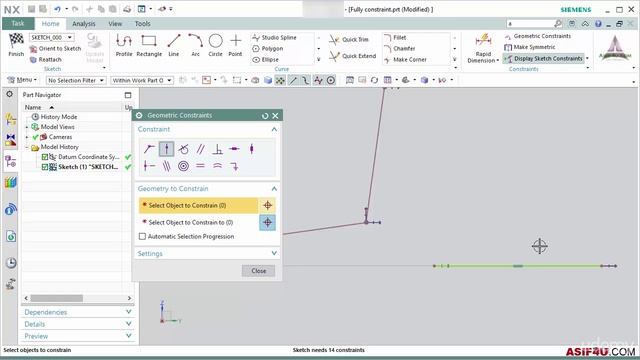Image resolution: width=640 pixels, height=360 pixels.
Task: Click Reattach
Action: point(46,60)
